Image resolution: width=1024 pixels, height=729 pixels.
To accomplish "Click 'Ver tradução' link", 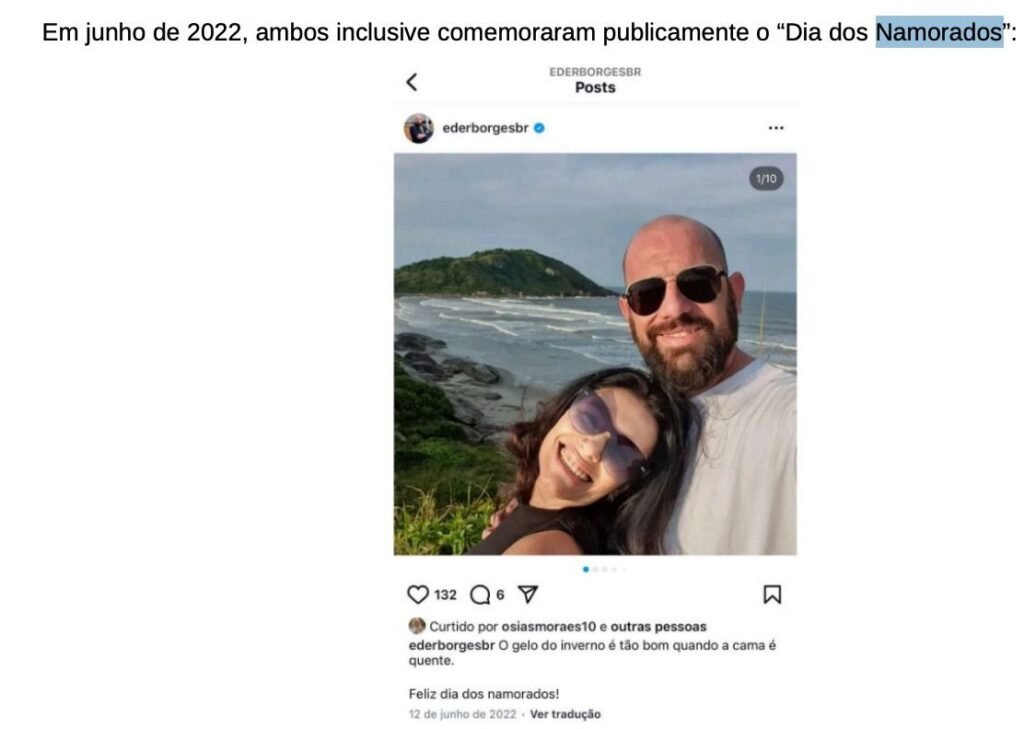I will click(565, 714).
